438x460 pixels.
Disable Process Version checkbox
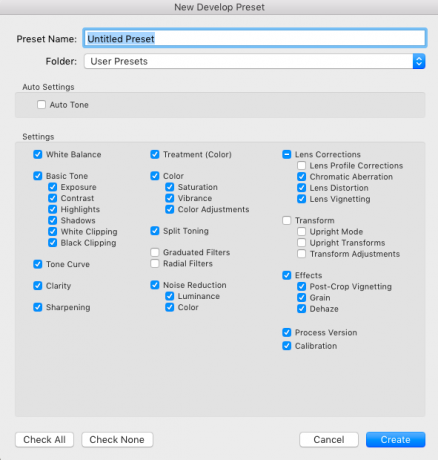click(287, 332)
